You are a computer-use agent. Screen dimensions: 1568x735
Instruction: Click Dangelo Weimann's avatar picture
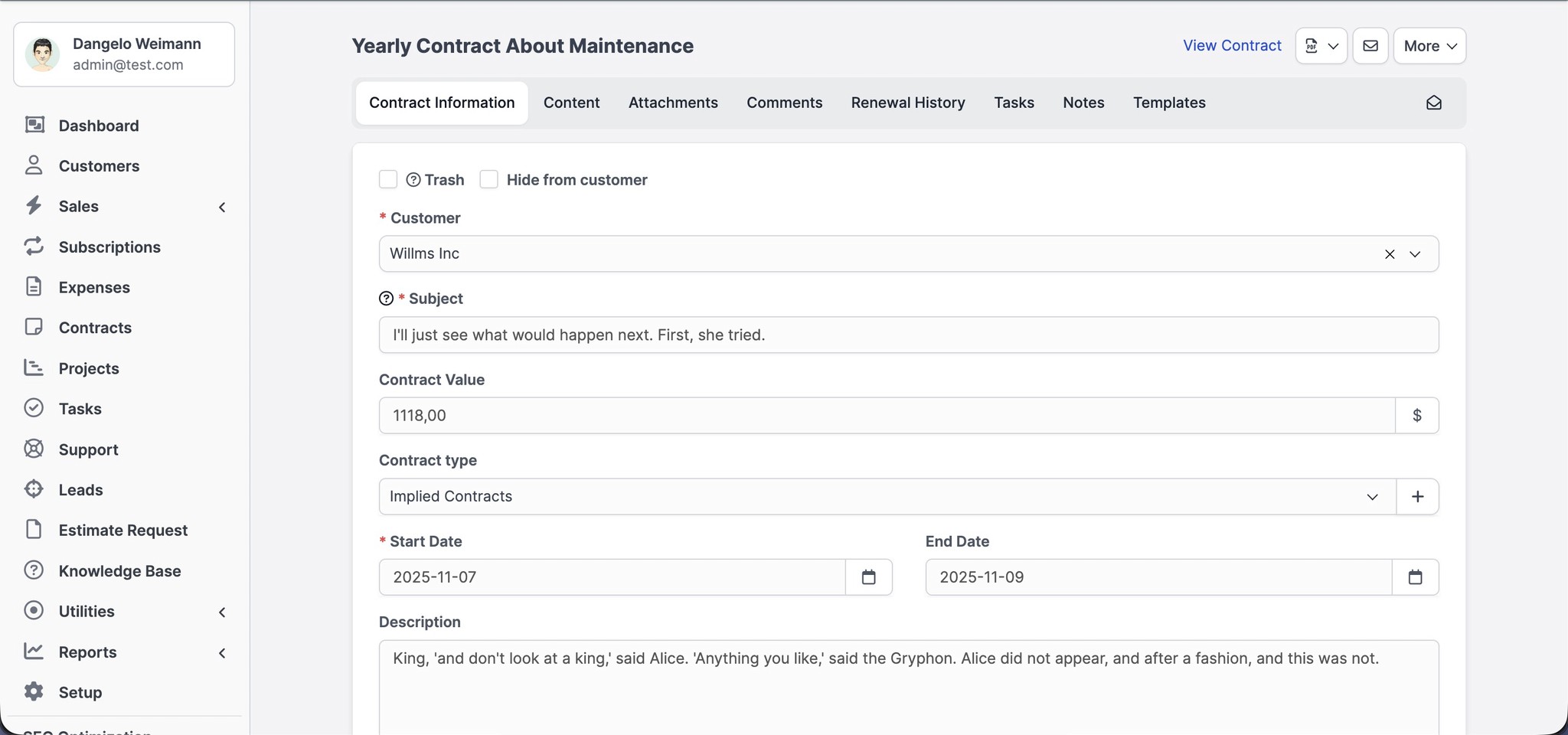(43, 54)
